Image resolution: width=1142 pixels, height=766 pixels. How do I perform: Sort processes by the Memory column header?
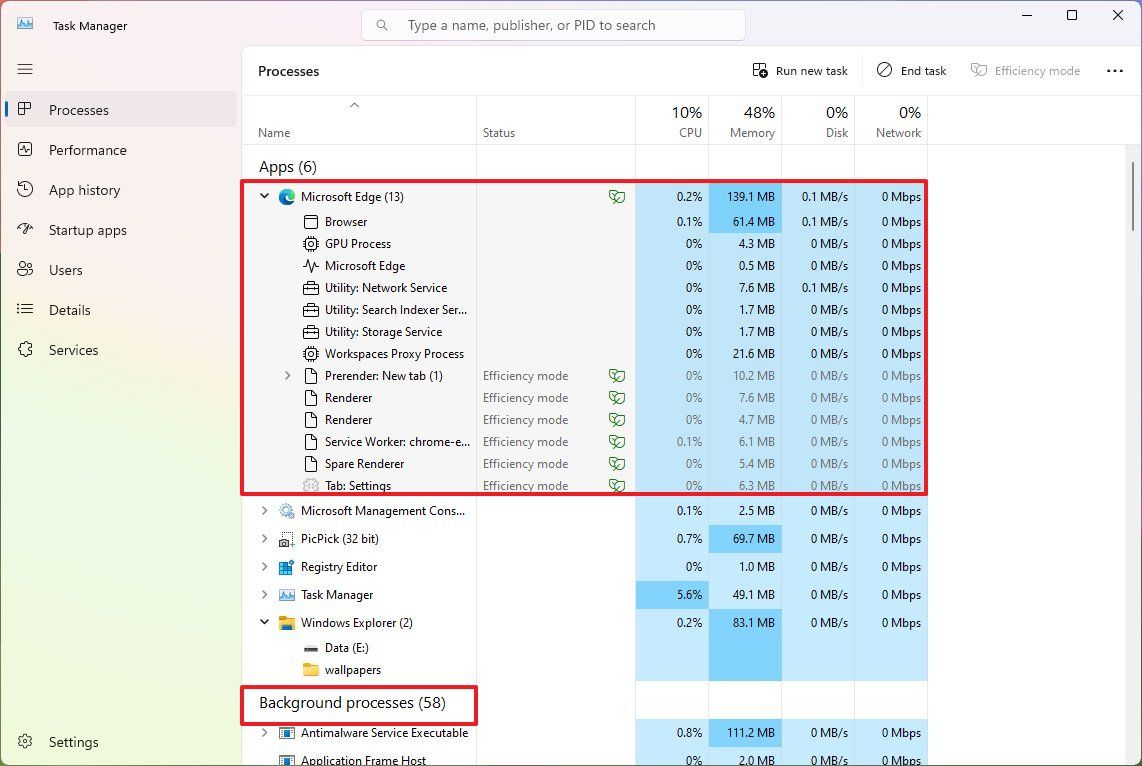pyautogui.click(x=745, y=121)
